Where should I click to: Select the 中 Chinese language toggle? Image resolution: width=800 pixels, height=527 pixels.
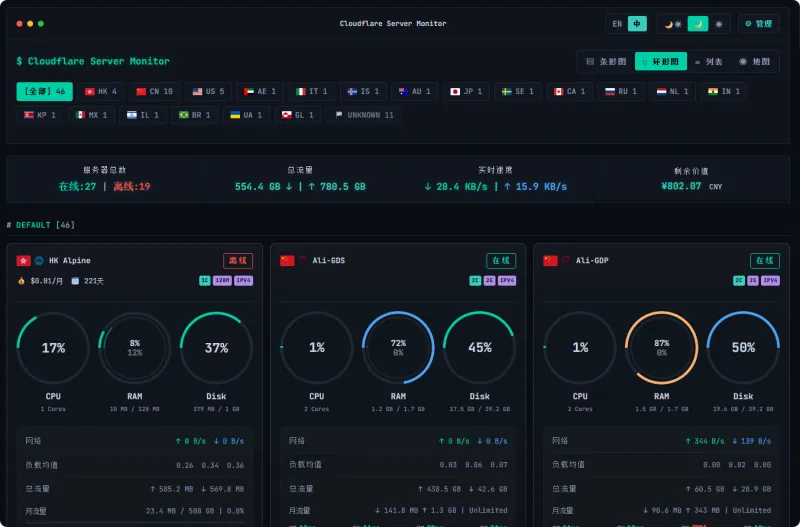(637, 24)
